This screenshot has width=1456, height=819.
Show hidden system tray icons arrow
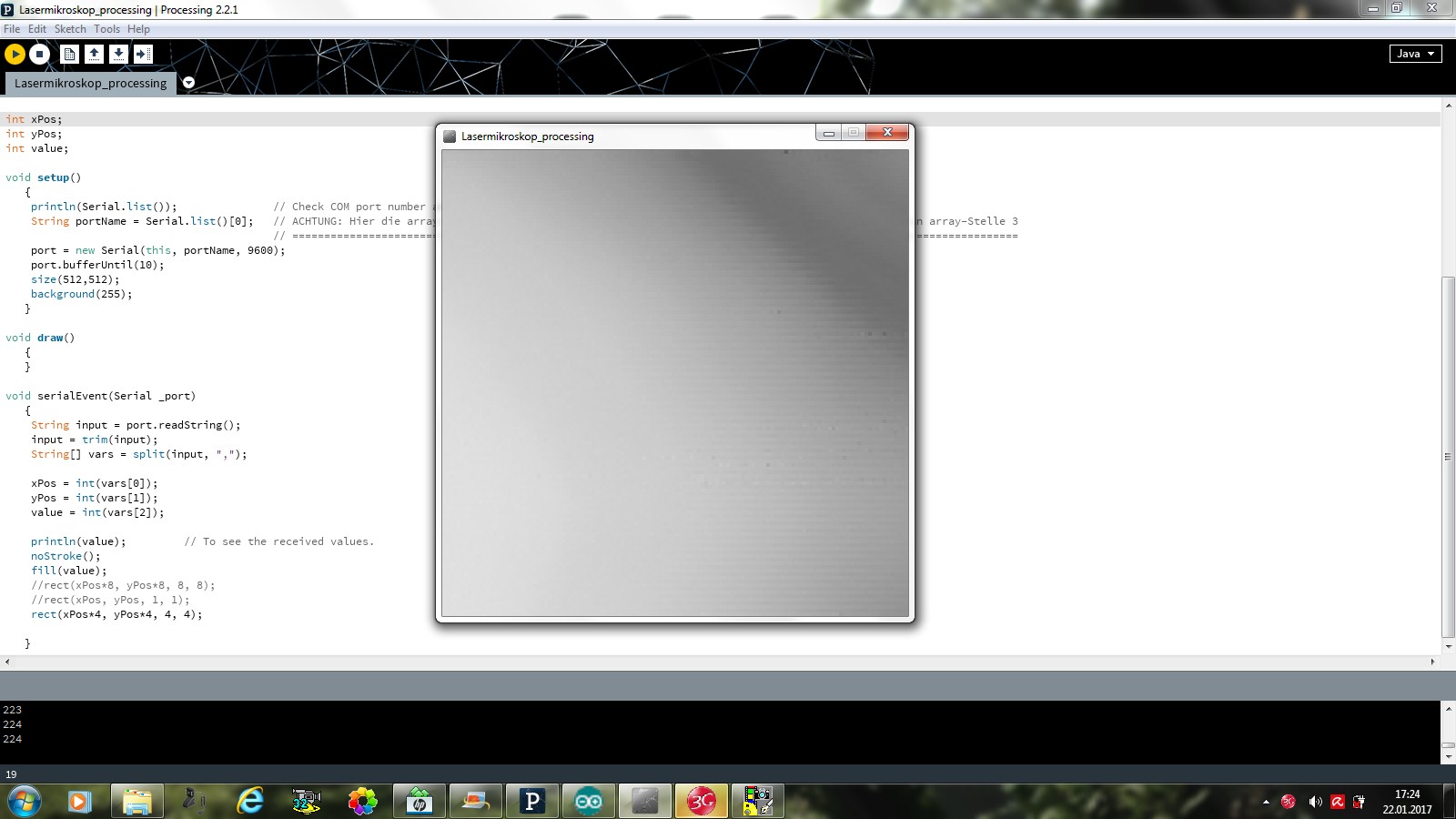click(x=1266, y=802)
